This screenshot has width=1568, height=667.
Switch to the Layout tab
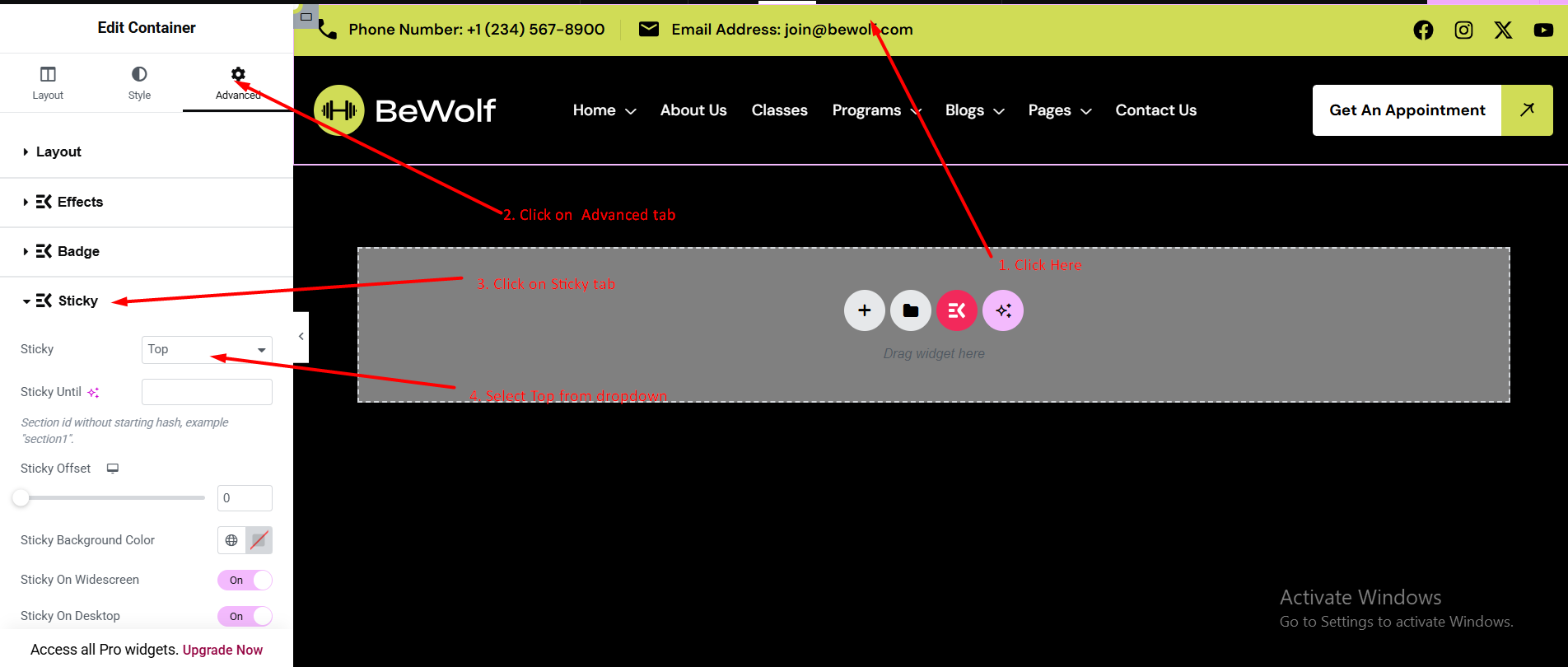[48, 83]
